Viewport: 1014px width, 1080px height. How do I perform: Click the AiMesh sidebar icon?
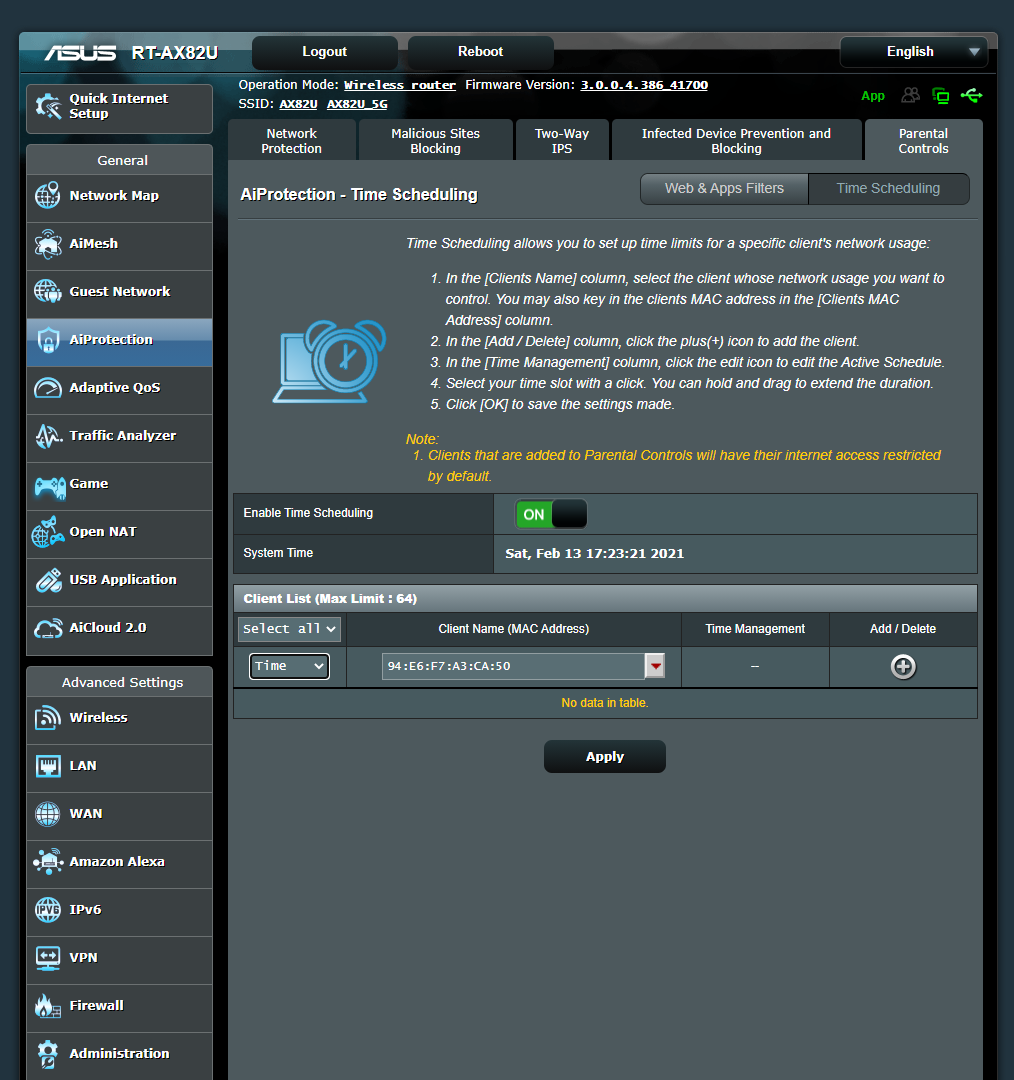point(48,244)
